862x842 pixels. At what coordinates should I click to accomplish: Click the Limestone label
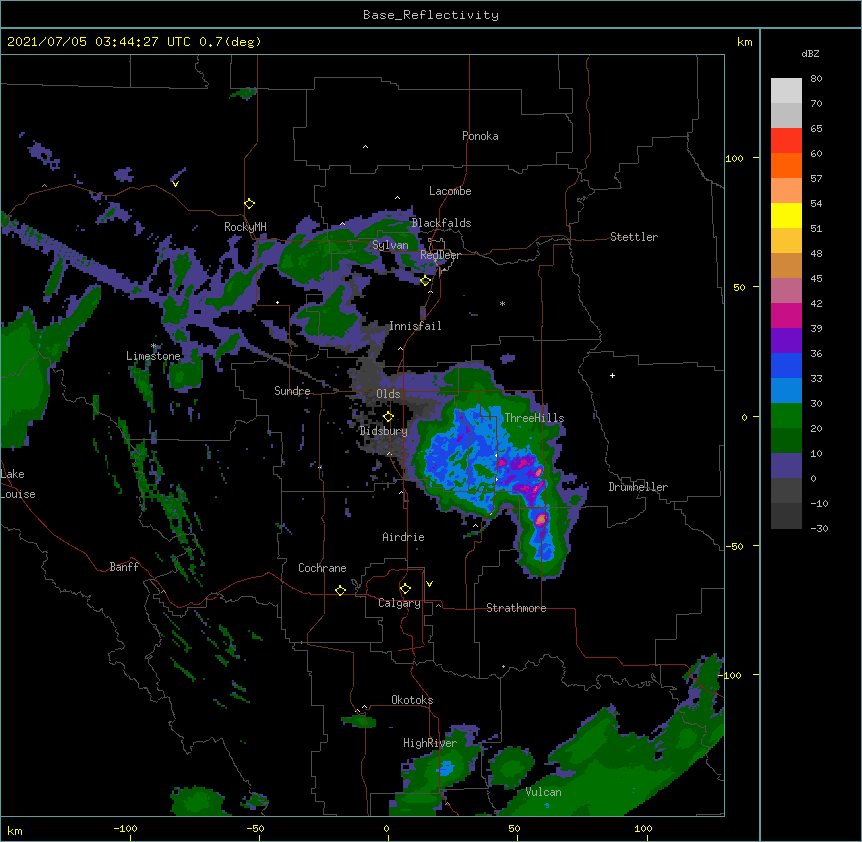click(153, 356)
